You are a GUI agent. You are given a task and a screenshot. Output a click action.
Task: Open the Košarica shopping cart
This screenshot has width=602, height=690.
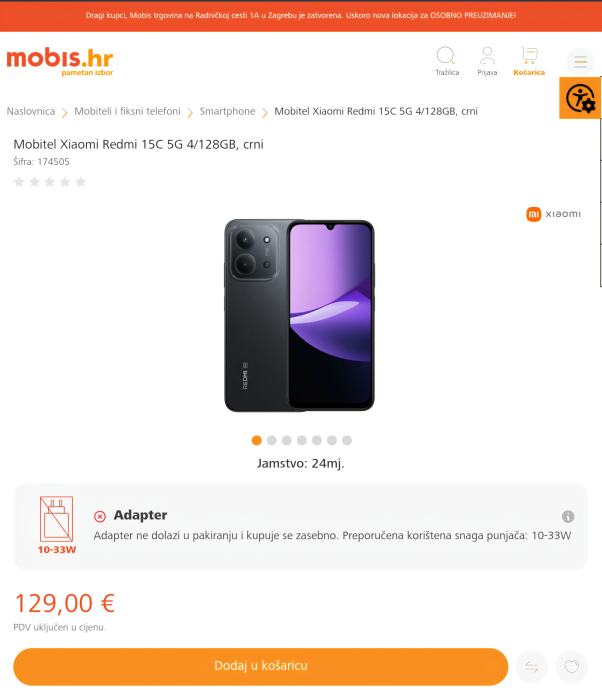529,61
